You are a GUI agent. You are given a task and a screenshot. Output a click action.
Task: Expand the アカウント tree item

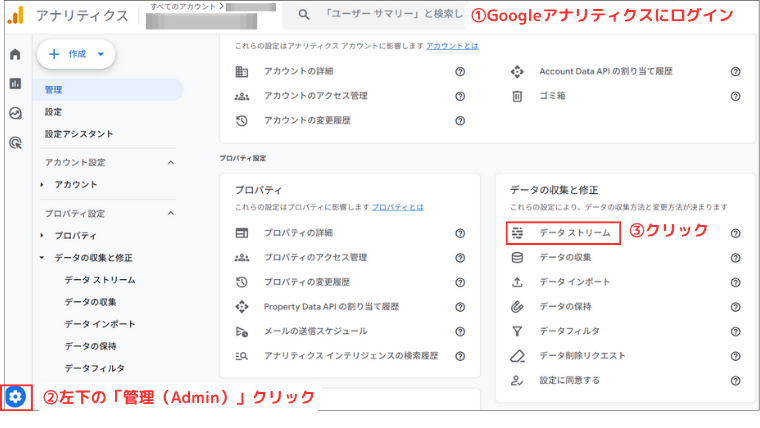[x=42, y=185]
